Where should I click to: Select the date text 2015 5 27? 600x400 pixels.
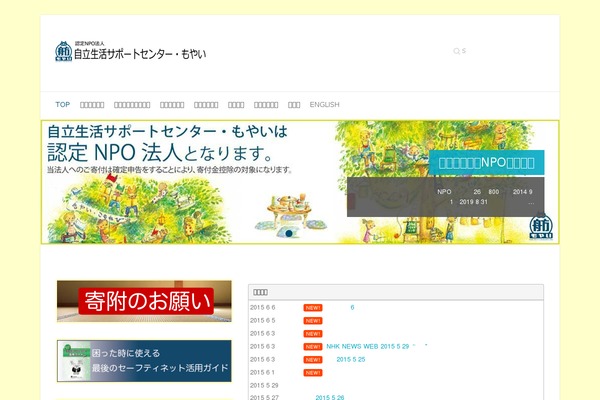(264, 397)
